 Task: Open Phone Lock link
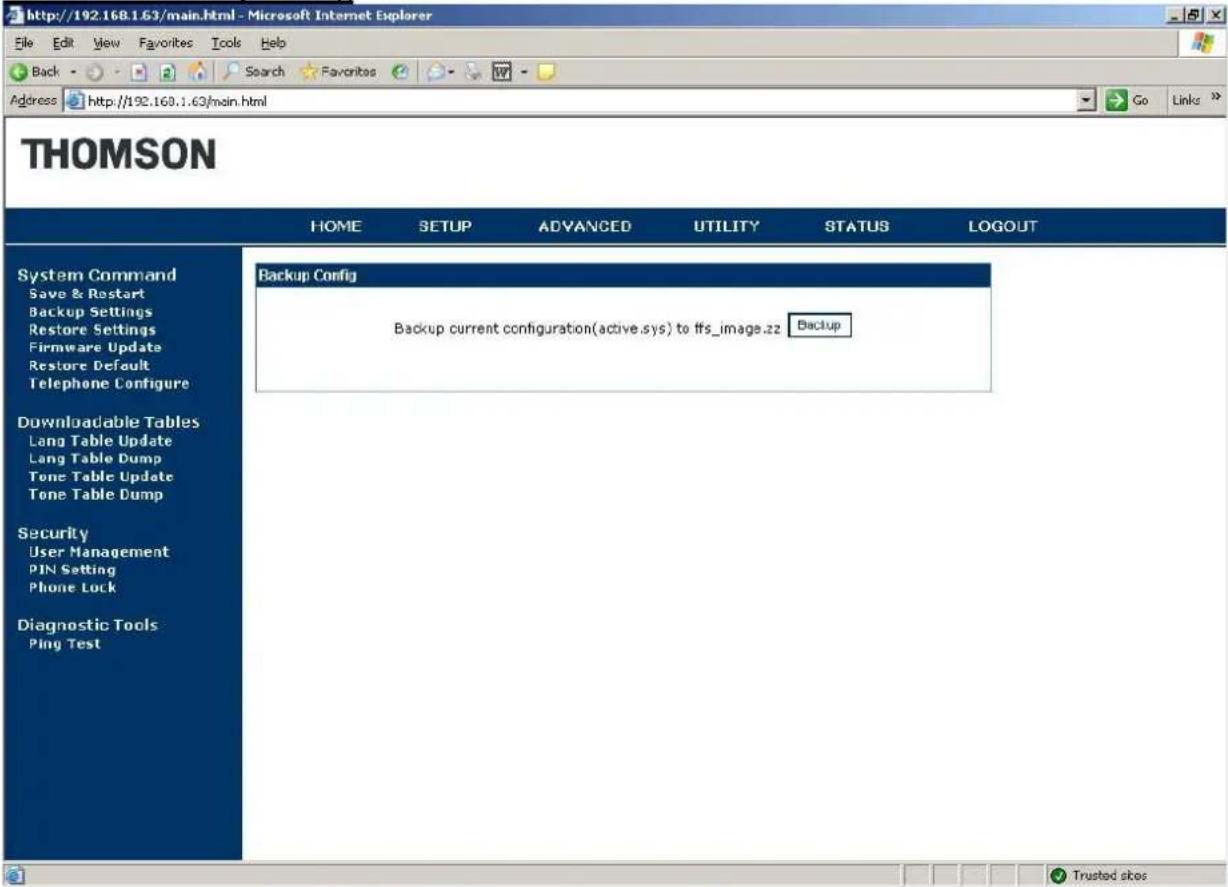[x=72, y=588]
